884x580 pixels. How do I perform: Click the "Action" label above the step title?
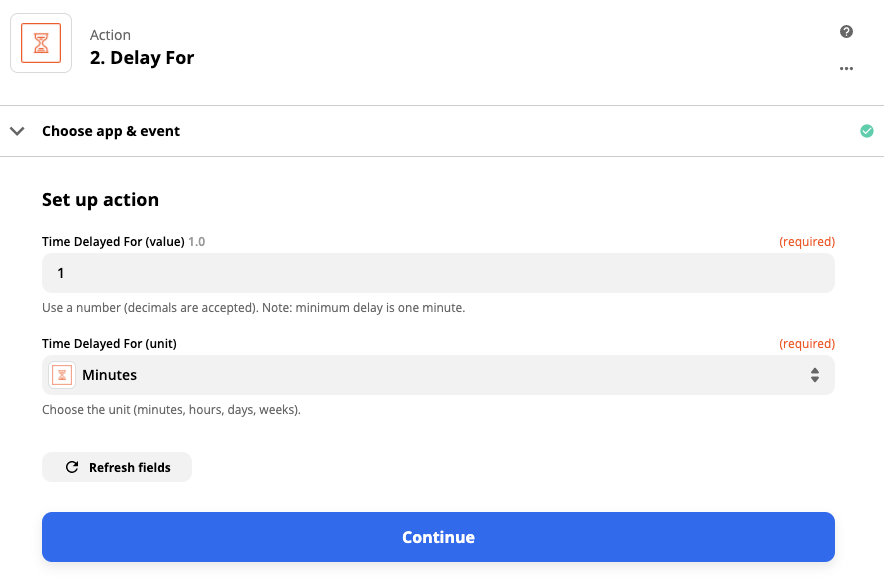pos(110,35)
